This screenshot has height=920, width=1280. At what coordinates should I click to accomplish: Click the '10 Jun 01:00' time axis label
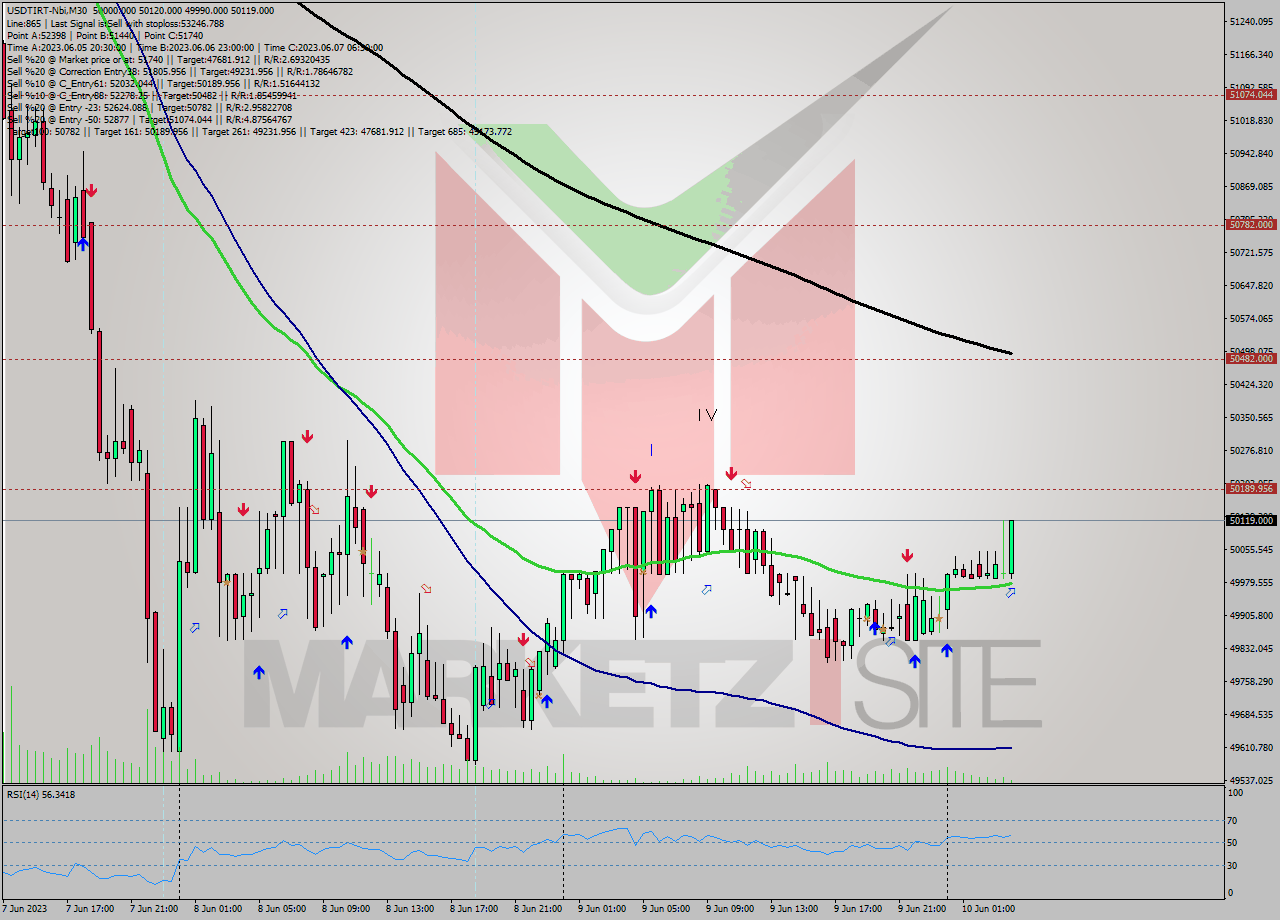pyautogui.click(x=988, y=909)
